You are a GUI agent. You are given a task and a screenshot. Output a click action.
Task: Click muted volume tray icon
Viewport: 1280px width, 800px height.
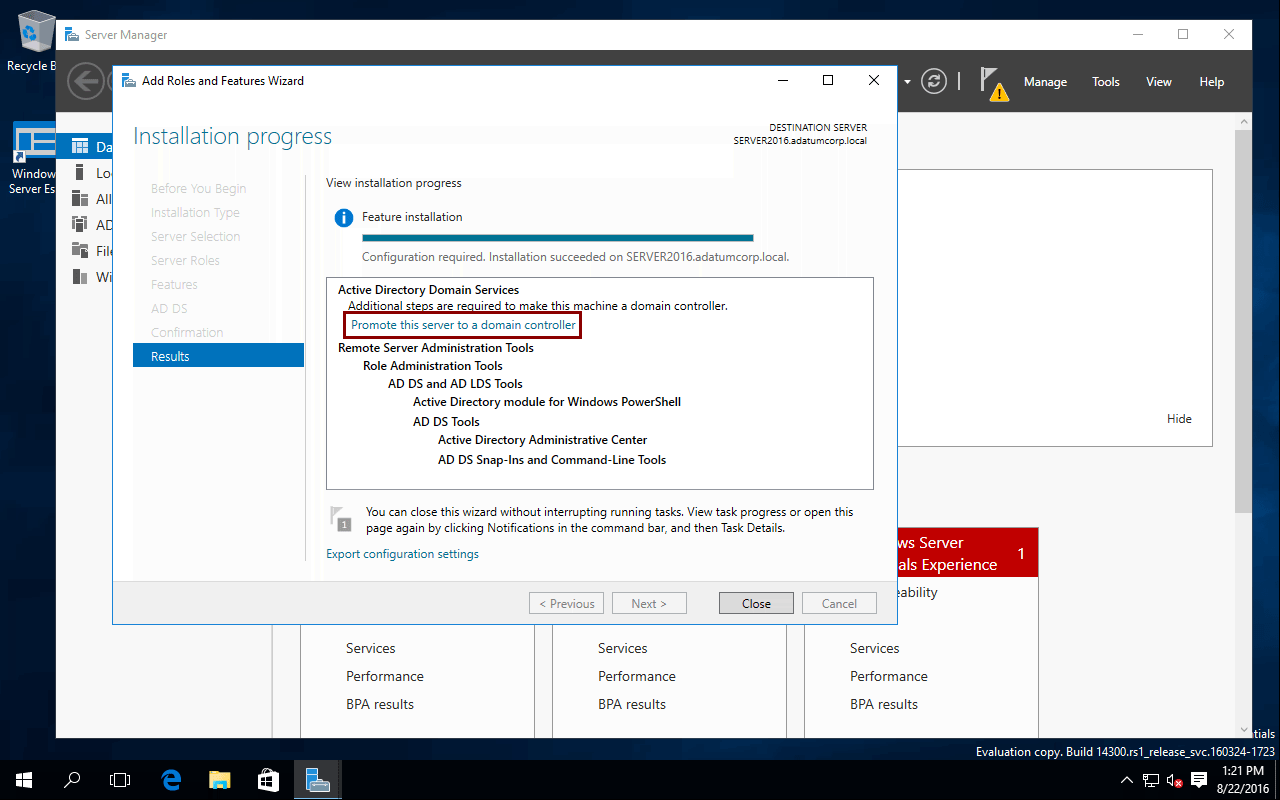point(1175,780)
